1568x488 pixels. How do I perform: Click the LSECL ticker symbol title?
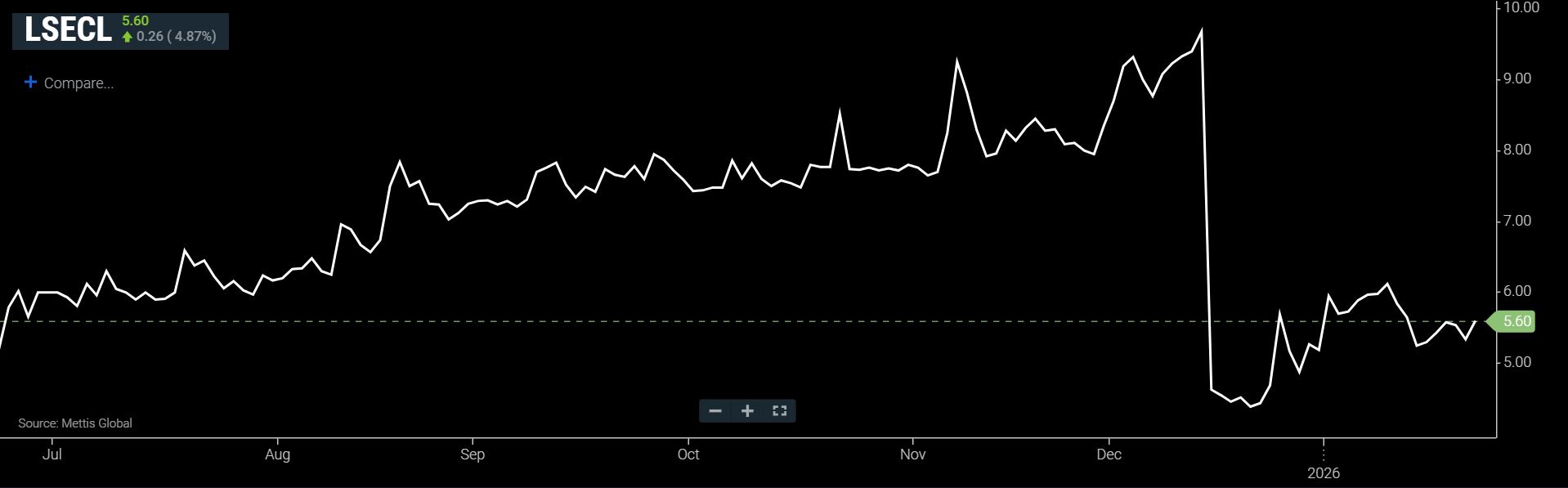68,30
